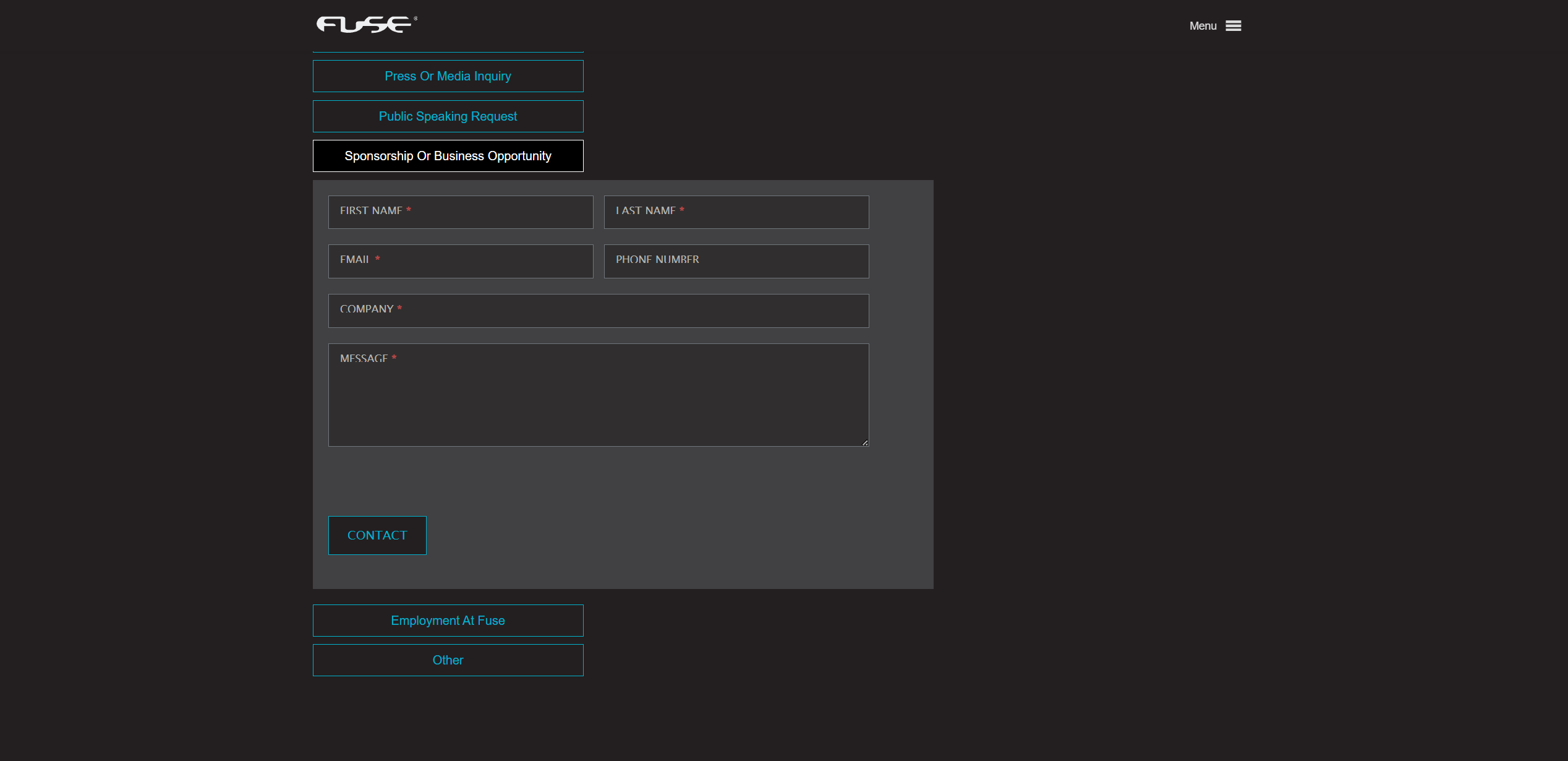Click the Phone Number placeholder text
Screen dimensions: 1568x761
(x=657, y=260)
